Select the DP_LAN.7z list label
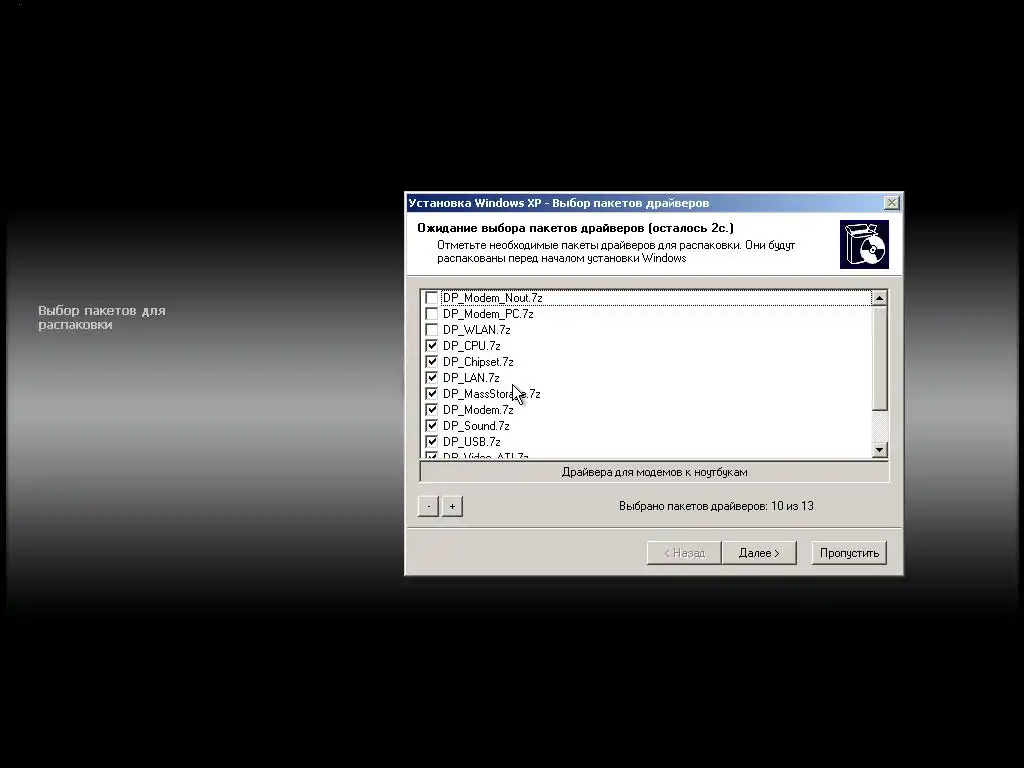The width and height of the screenshot is (1024, 768). click(471, 378)
